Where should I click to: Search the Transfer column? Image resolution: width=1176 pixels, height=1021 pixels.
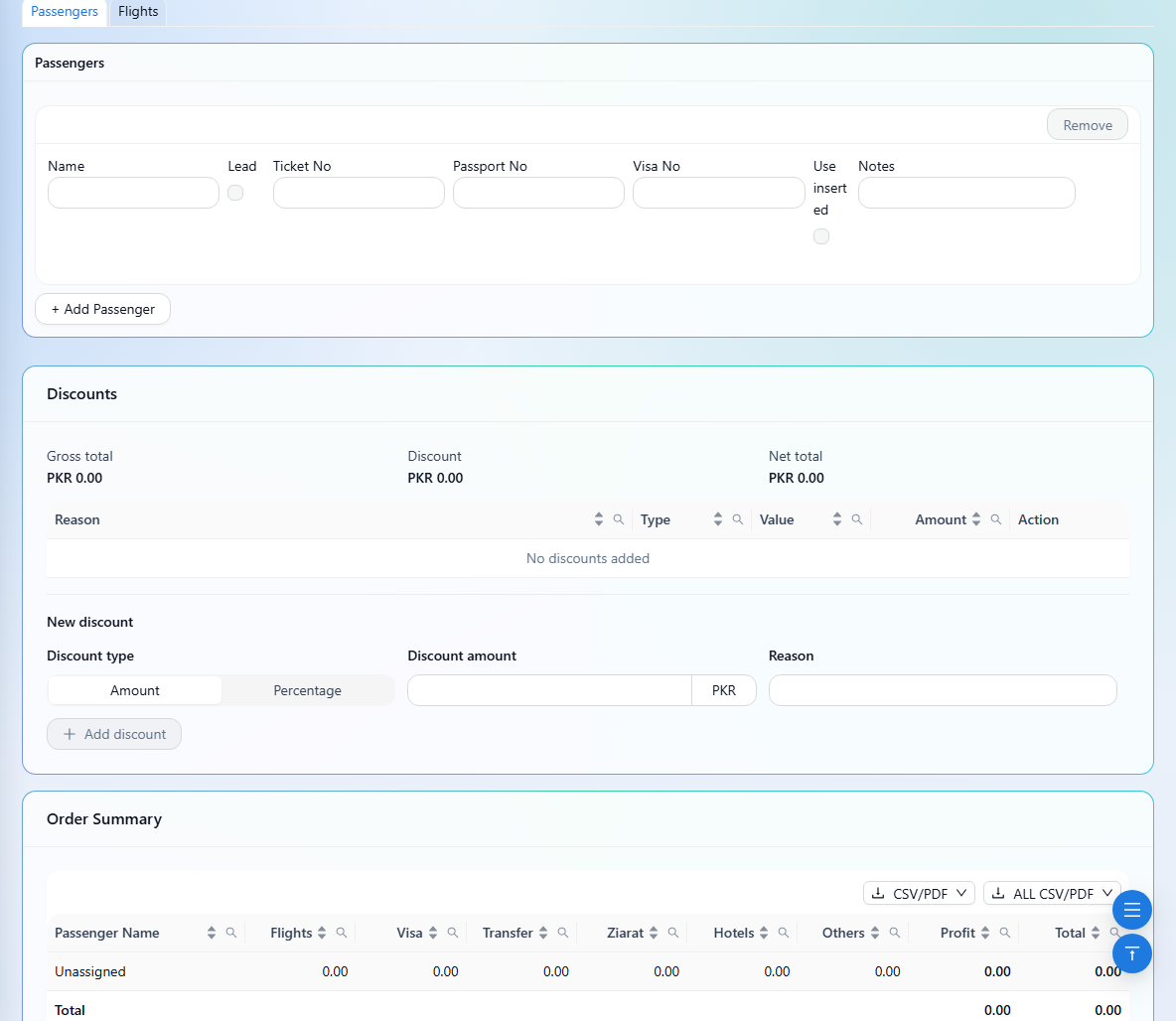pos(562,933)
